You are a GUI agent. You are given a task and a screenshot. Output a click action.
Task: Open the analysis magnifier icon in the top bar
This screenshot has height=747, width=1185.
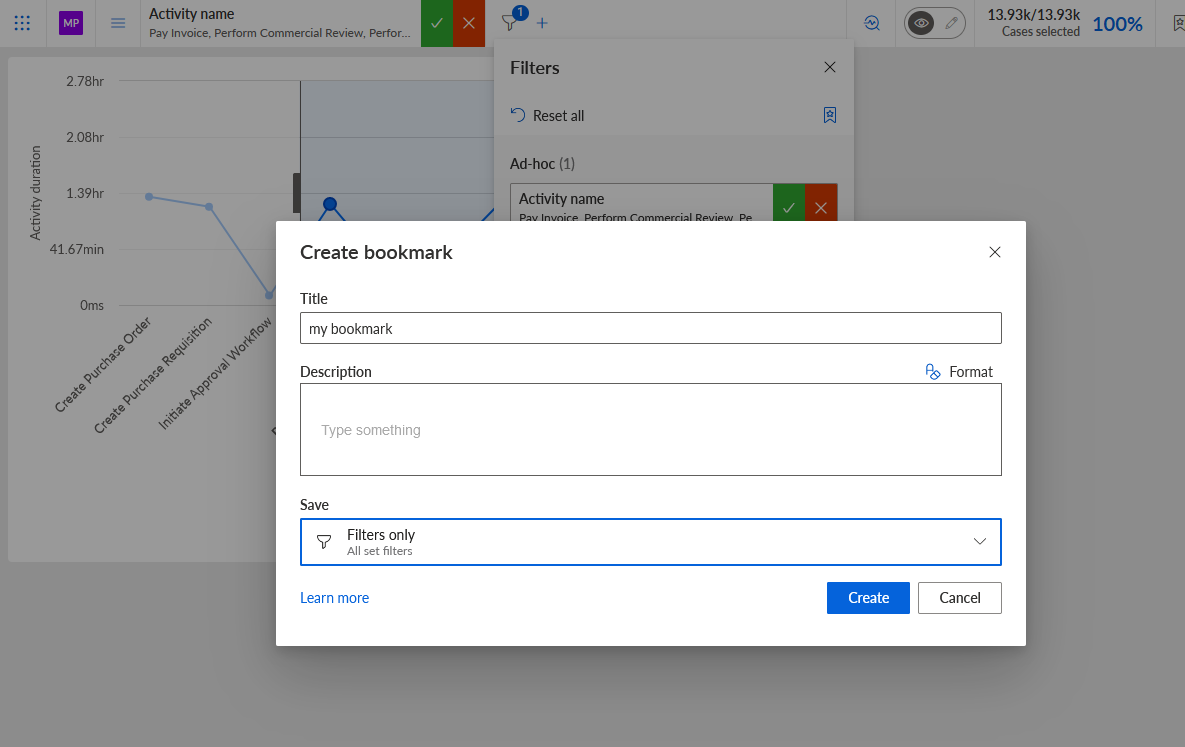pyautogui.click(x=872, y=23)
